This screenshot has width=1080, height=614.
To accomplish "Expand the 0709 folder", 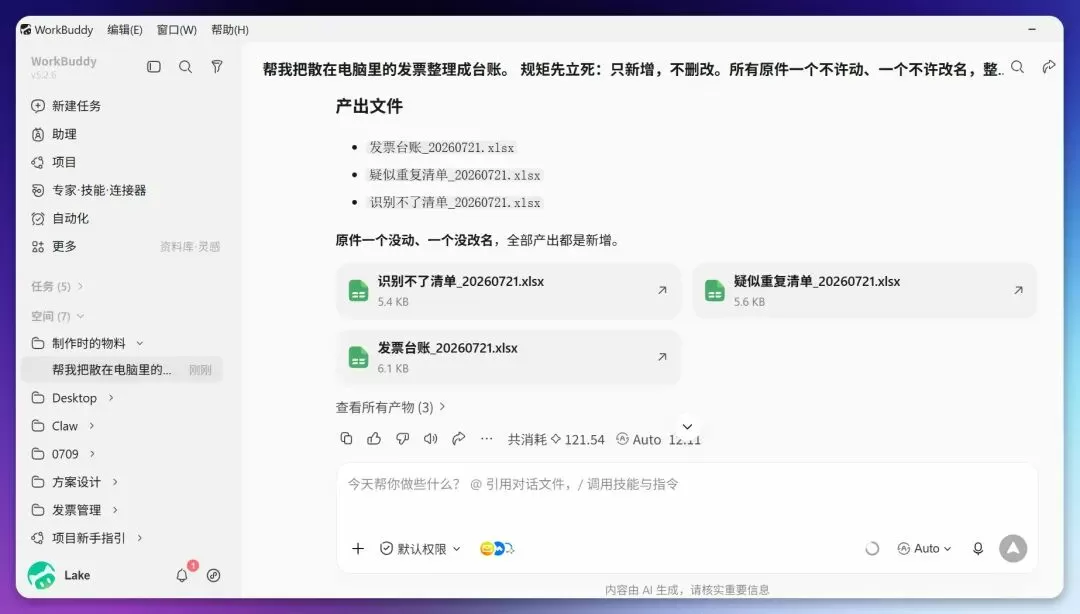I will [92, 453].
